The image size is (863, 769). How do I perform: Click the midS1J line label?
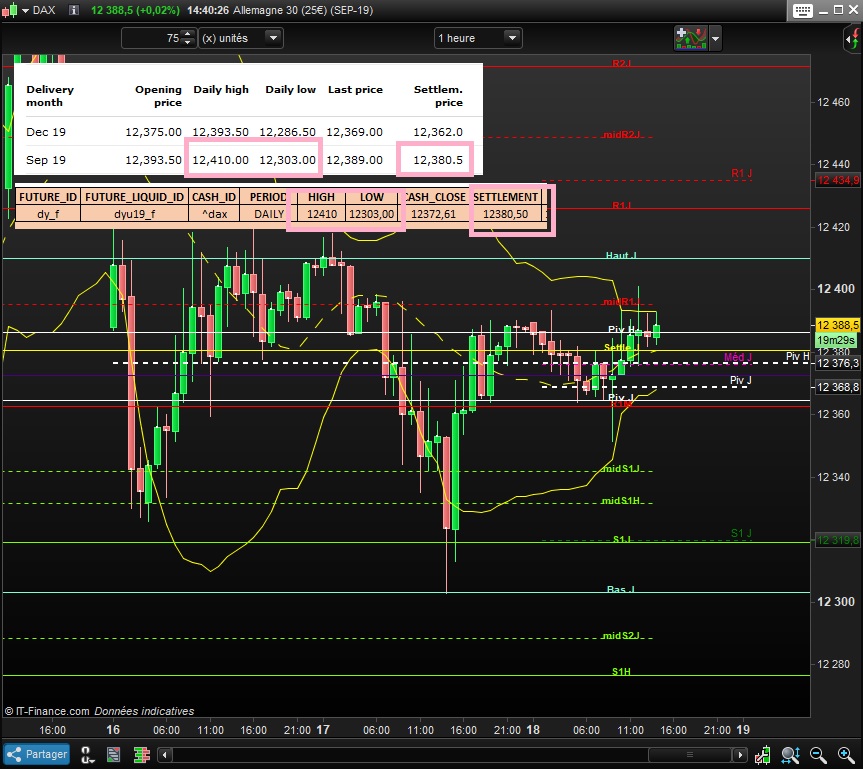621,468
